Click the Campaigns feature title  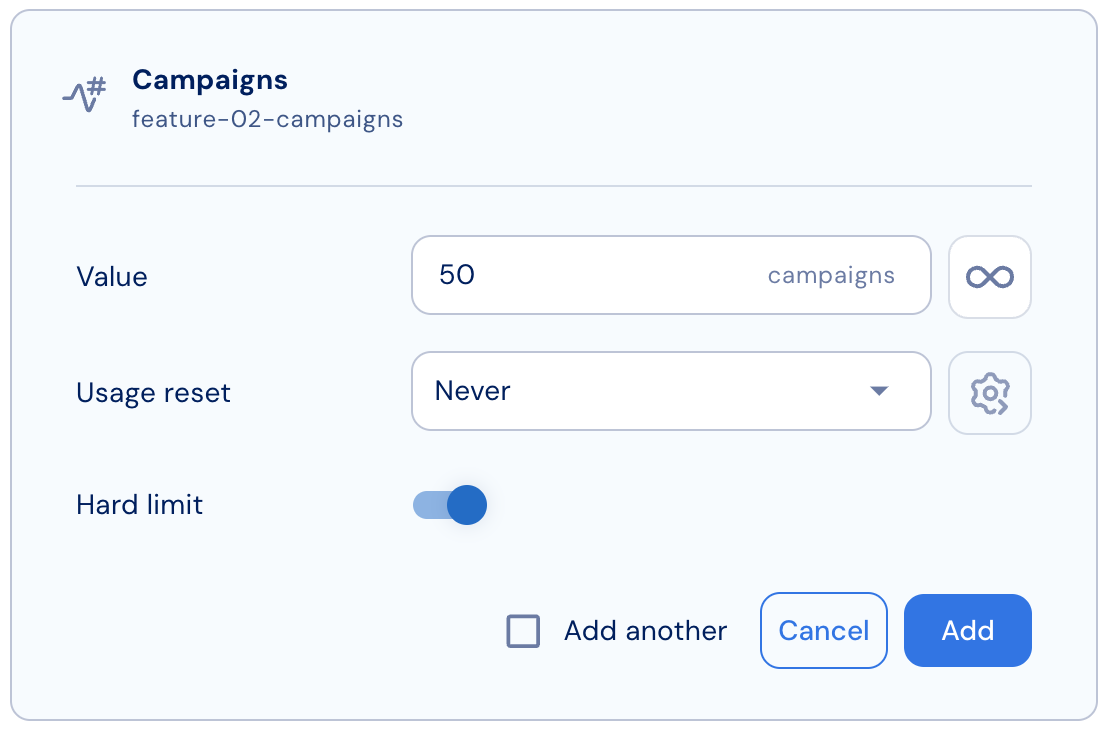210,80
